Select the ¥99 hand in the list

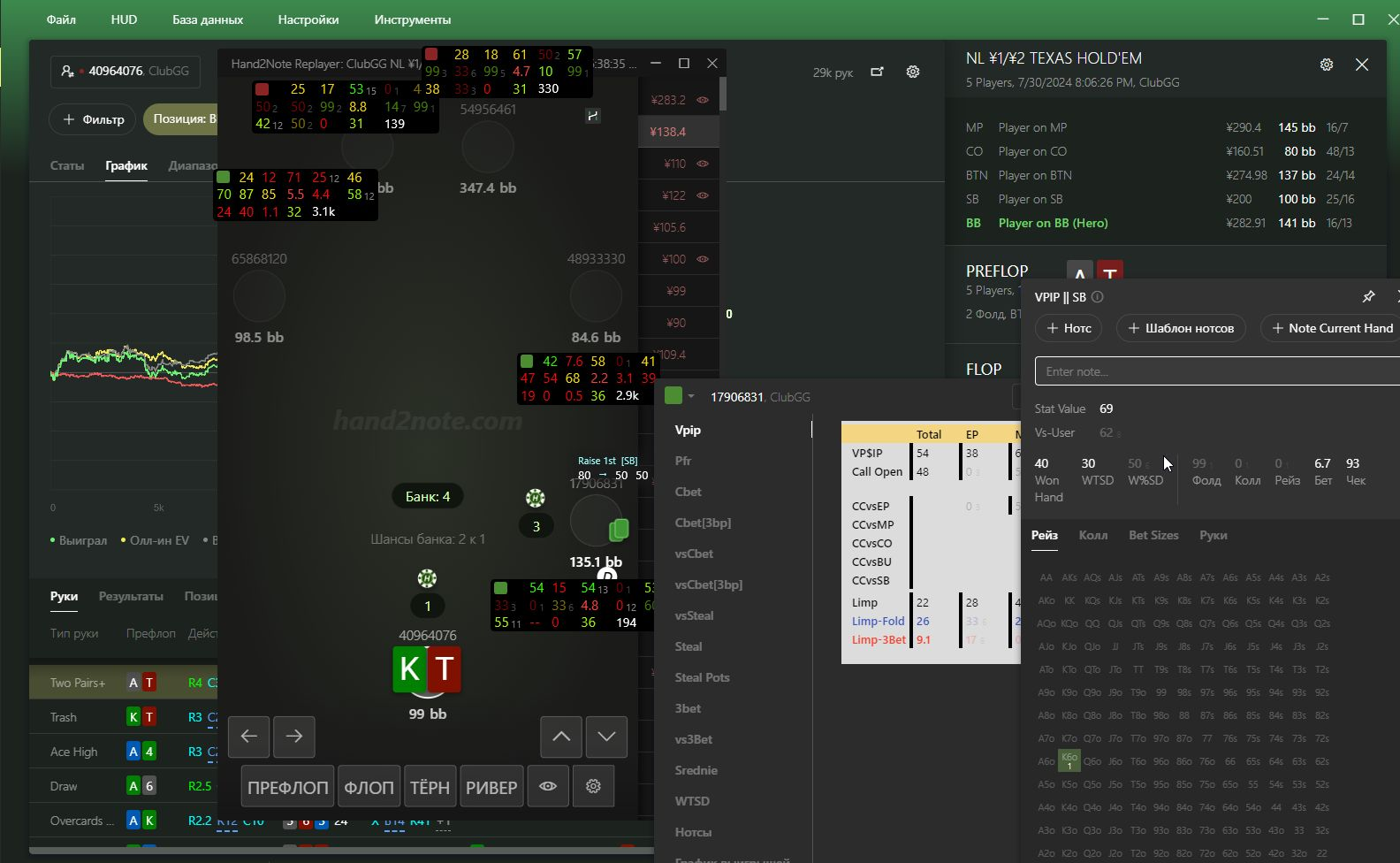[678, 291]
